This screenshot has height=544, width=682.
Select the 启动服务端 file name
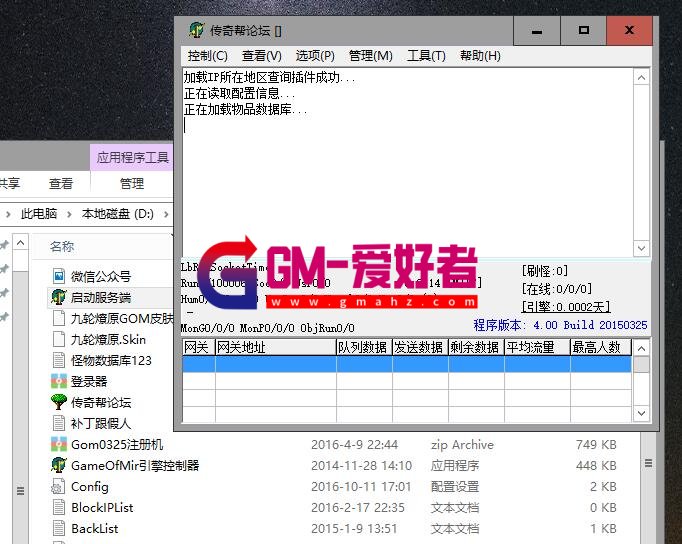coord(101,297)
